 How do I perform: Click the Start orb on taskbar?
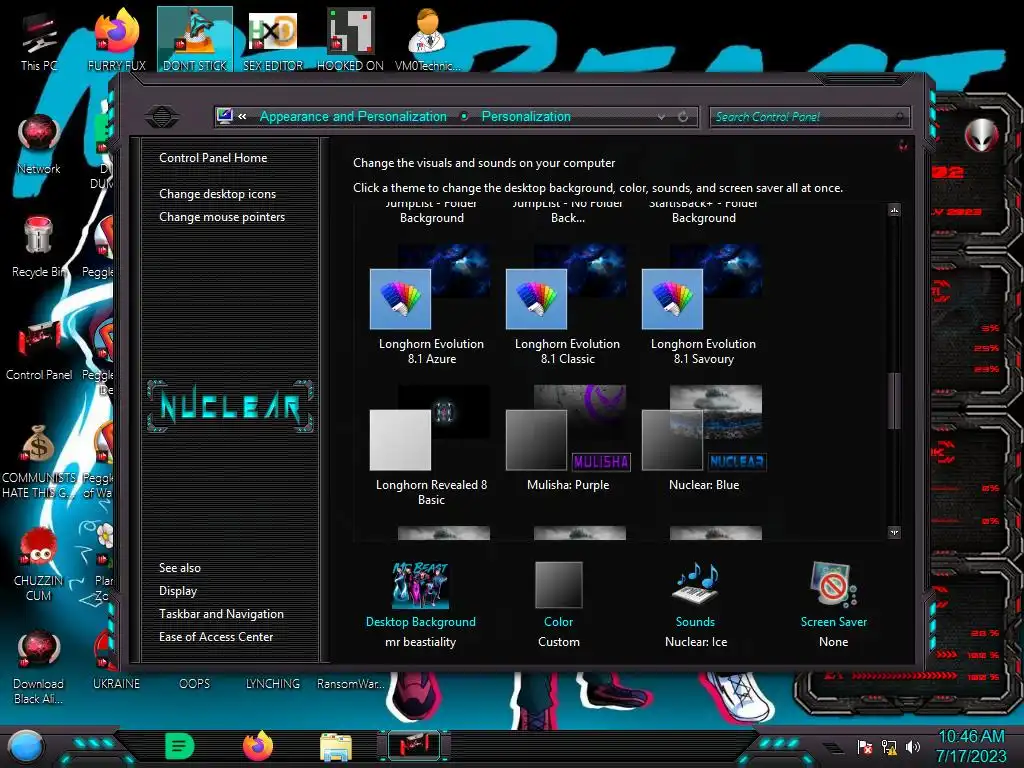pos(26,747)
